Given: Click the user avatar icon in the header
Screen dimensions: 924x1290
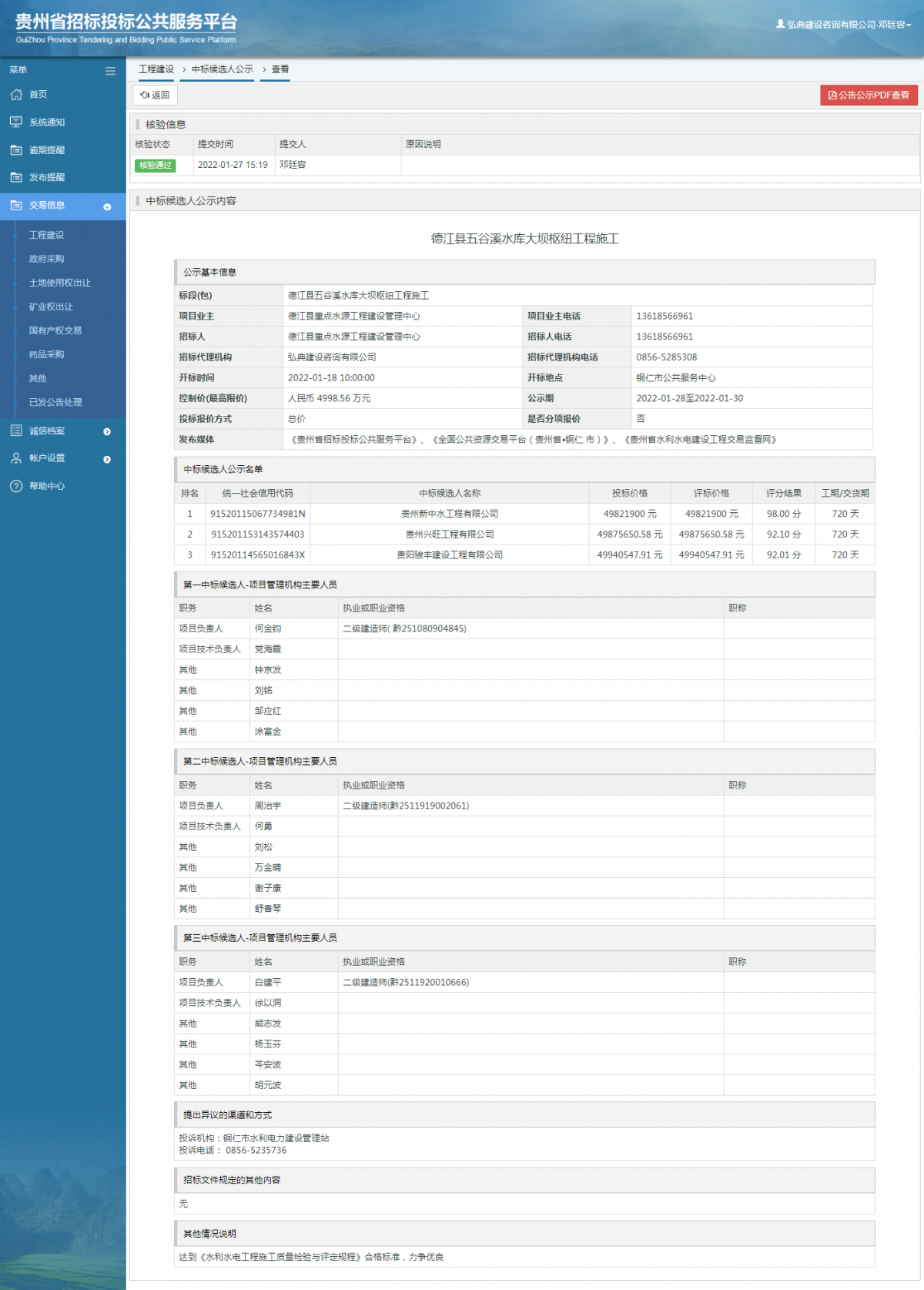Looking at the screenshot, I should click(x=780, y=25).
